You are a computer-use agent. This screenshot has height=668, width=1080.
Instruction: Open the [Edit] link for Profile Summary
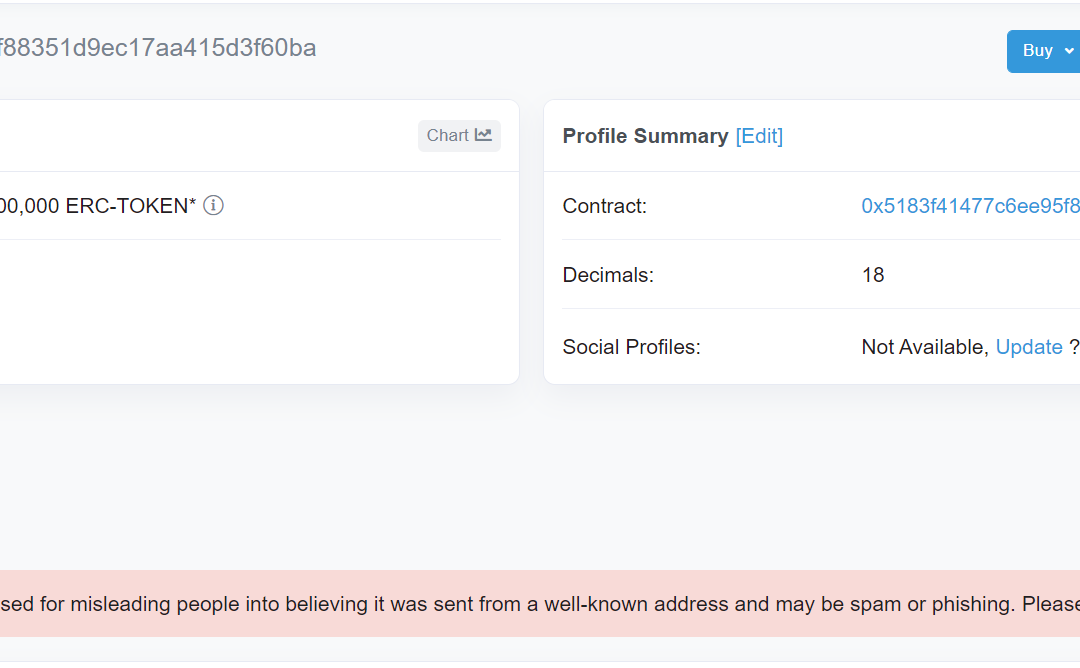(x=759, y=136)
